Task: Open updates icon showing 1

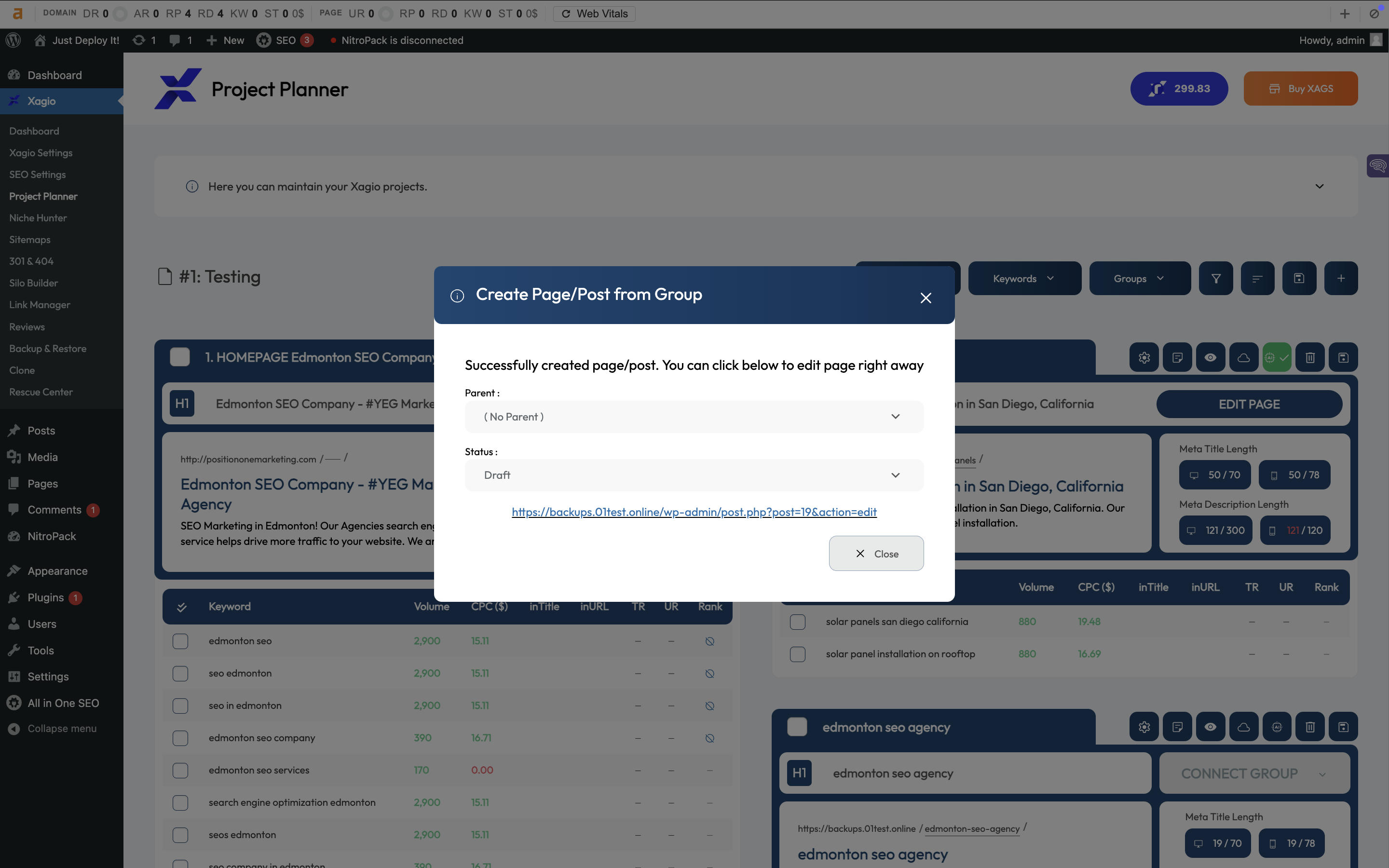Action: (145, 40)
